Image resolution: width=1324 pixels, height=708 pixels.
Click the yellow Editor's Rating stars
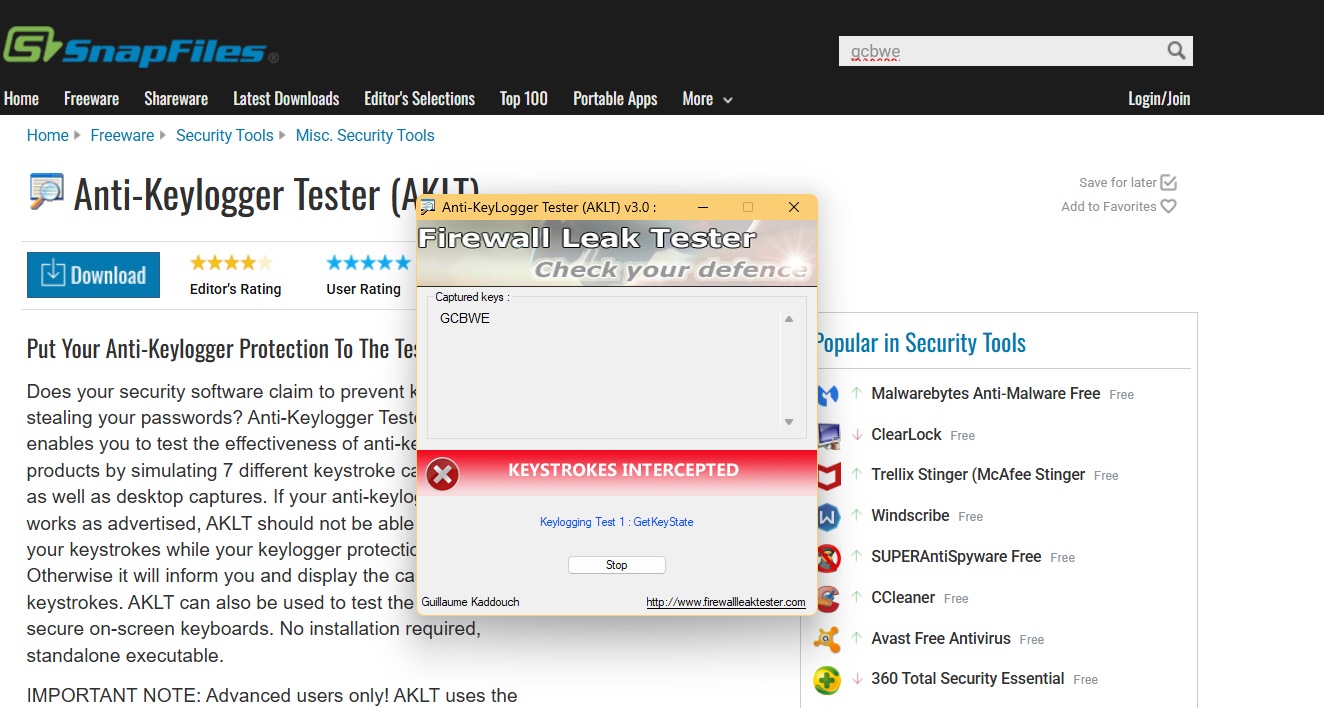231,263
